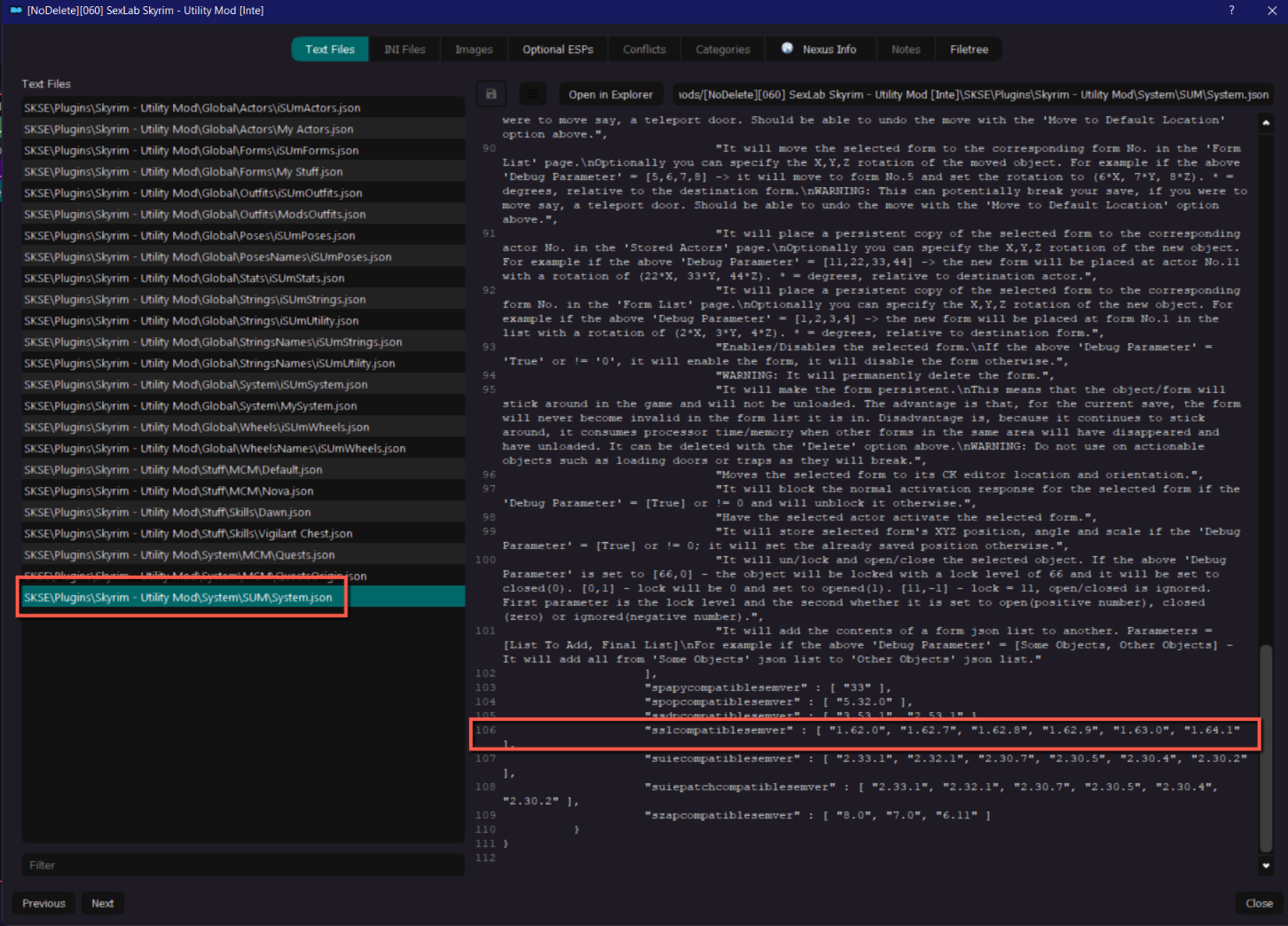This screenshot has width=1288, height=926.
Task: Click the help question mark in the title bar
Action: point(1231,11)
